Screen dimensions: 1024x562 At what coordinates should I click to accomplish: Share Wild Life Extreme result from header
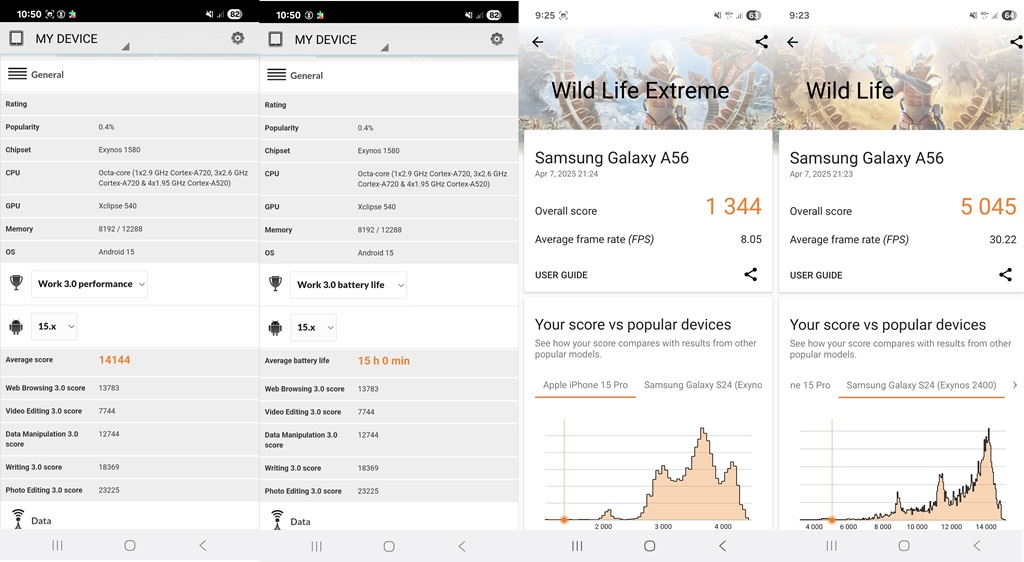(761, 42)
